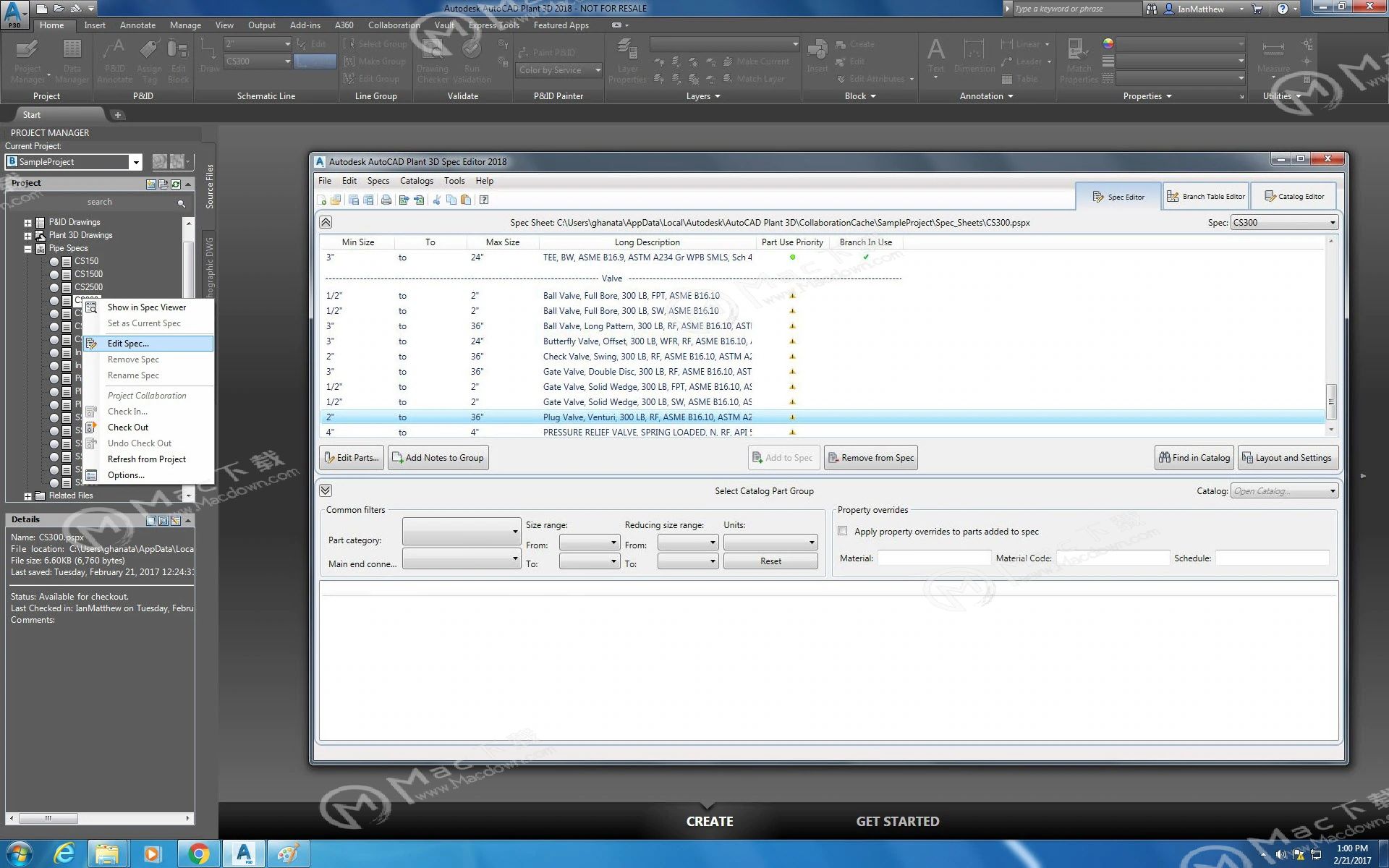Click the volume speaker icon in system tray

click(1281, 854)
